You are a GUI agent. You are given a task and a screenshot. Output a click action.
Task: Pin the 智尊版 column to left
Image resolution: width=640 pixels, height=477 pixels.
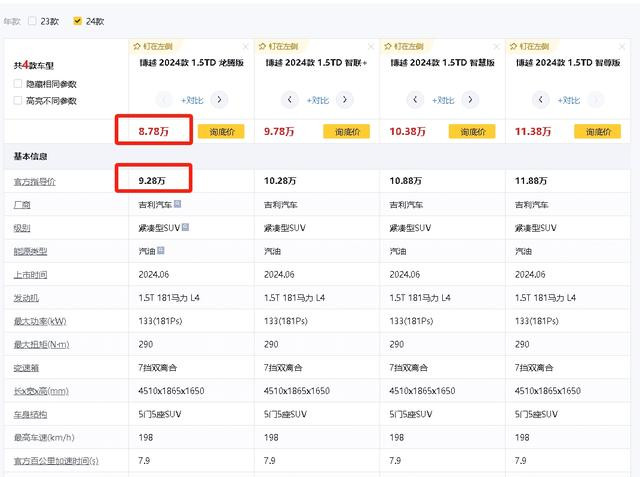pyautogui.click(x=529, y=47)
